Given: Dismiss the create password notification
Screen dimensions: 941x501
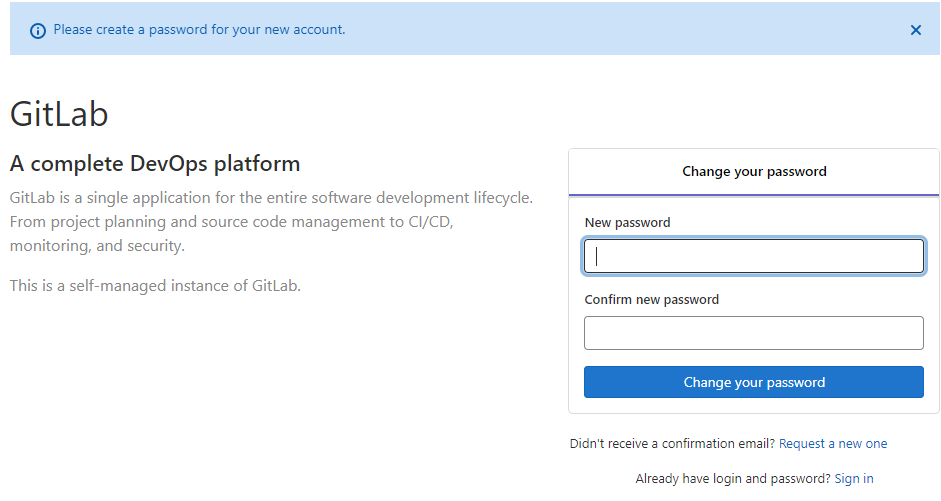Looking at the screenshot, I should (915, 30).
